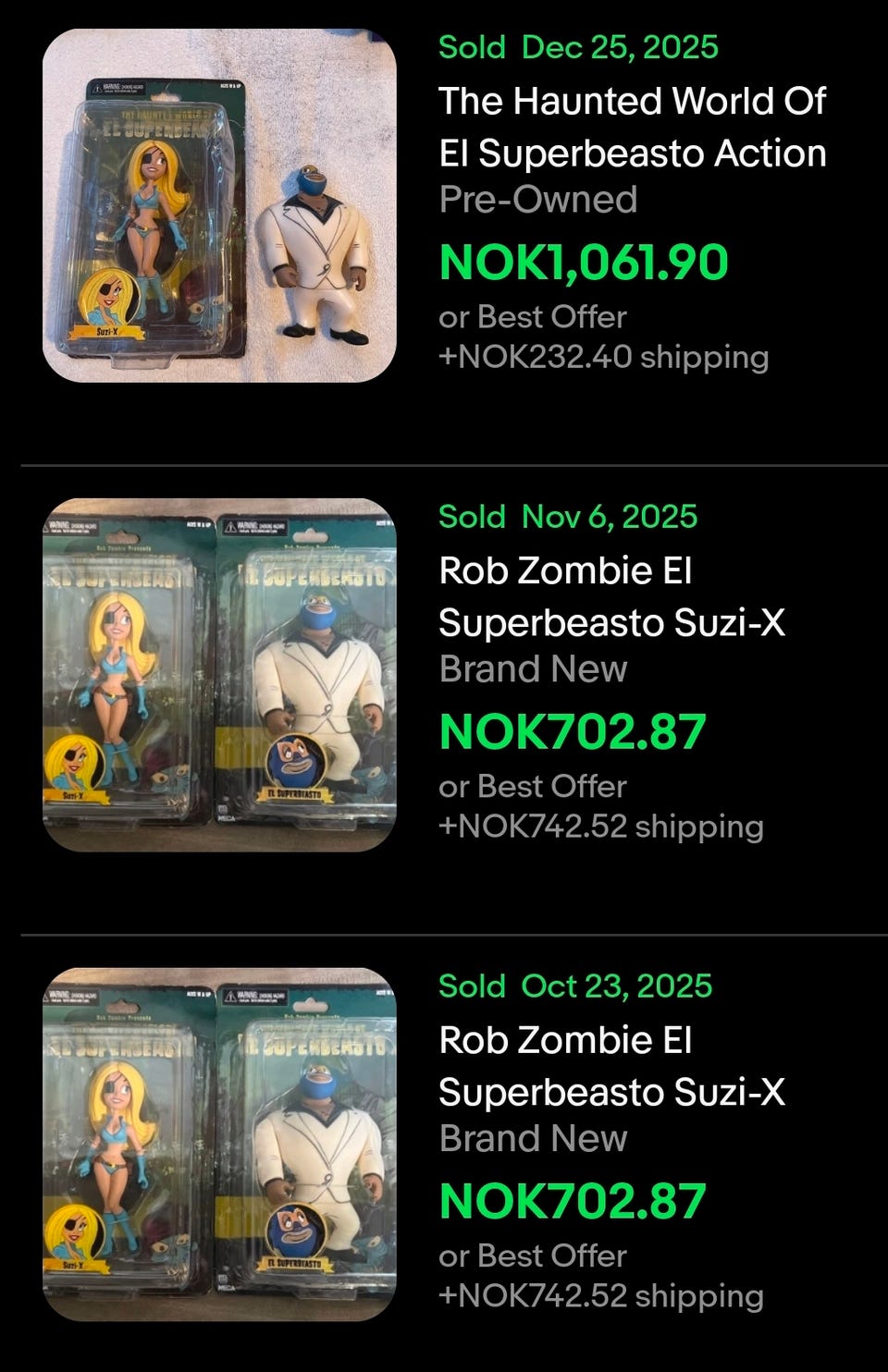Image resolution: width=888 pixels, height=1372 pixels.
Task: Select the NOK1,061.90 sold price
Action: click(584, 262)
